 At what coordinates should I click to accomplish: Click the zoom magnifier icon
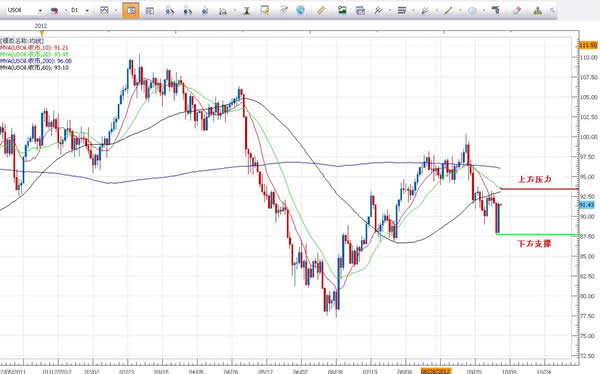click(x=223, y=11)
